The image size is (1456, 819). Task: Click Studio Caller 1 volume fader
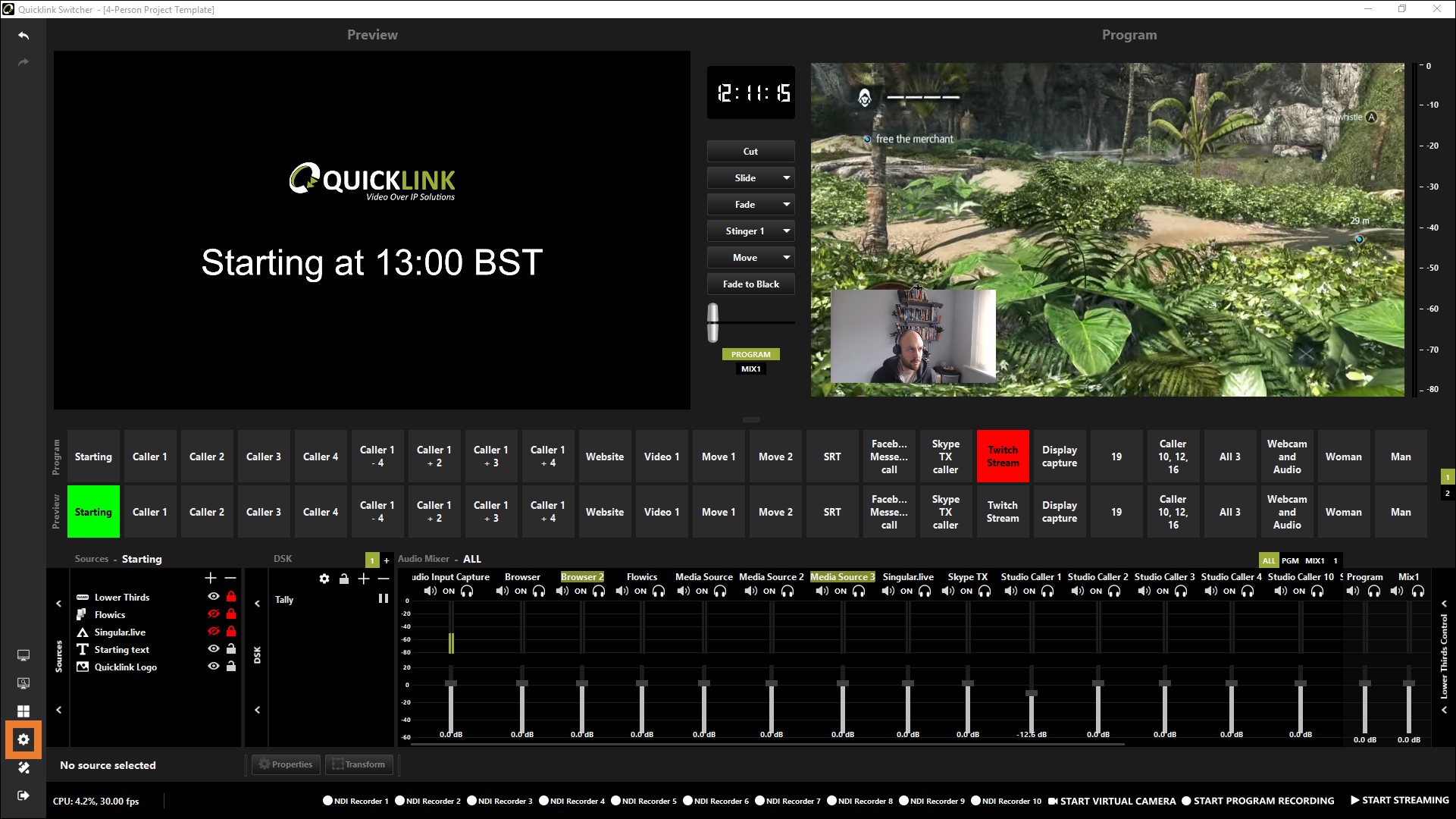click(1032, 693)
